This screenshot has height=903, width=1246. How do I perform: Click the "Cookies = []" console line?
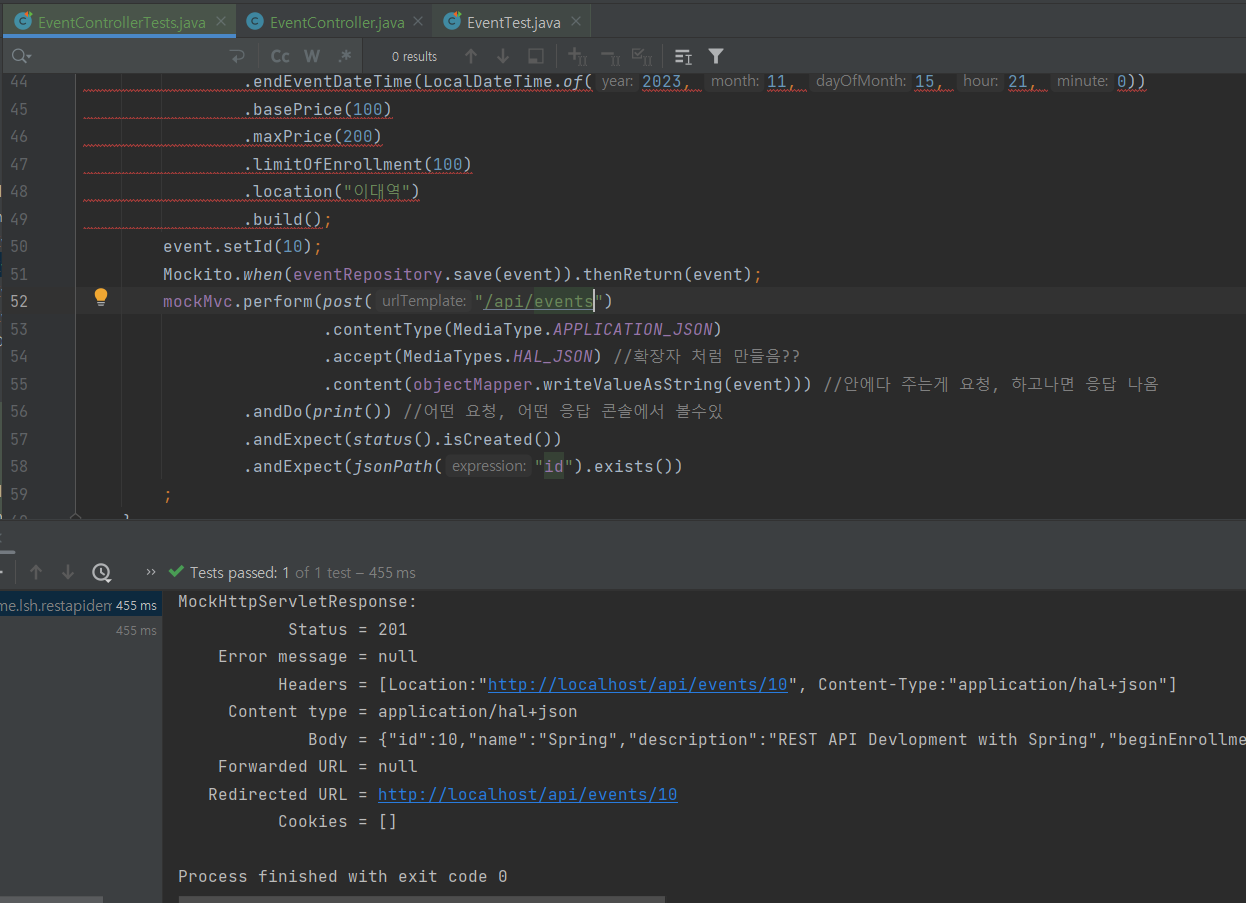338,822
